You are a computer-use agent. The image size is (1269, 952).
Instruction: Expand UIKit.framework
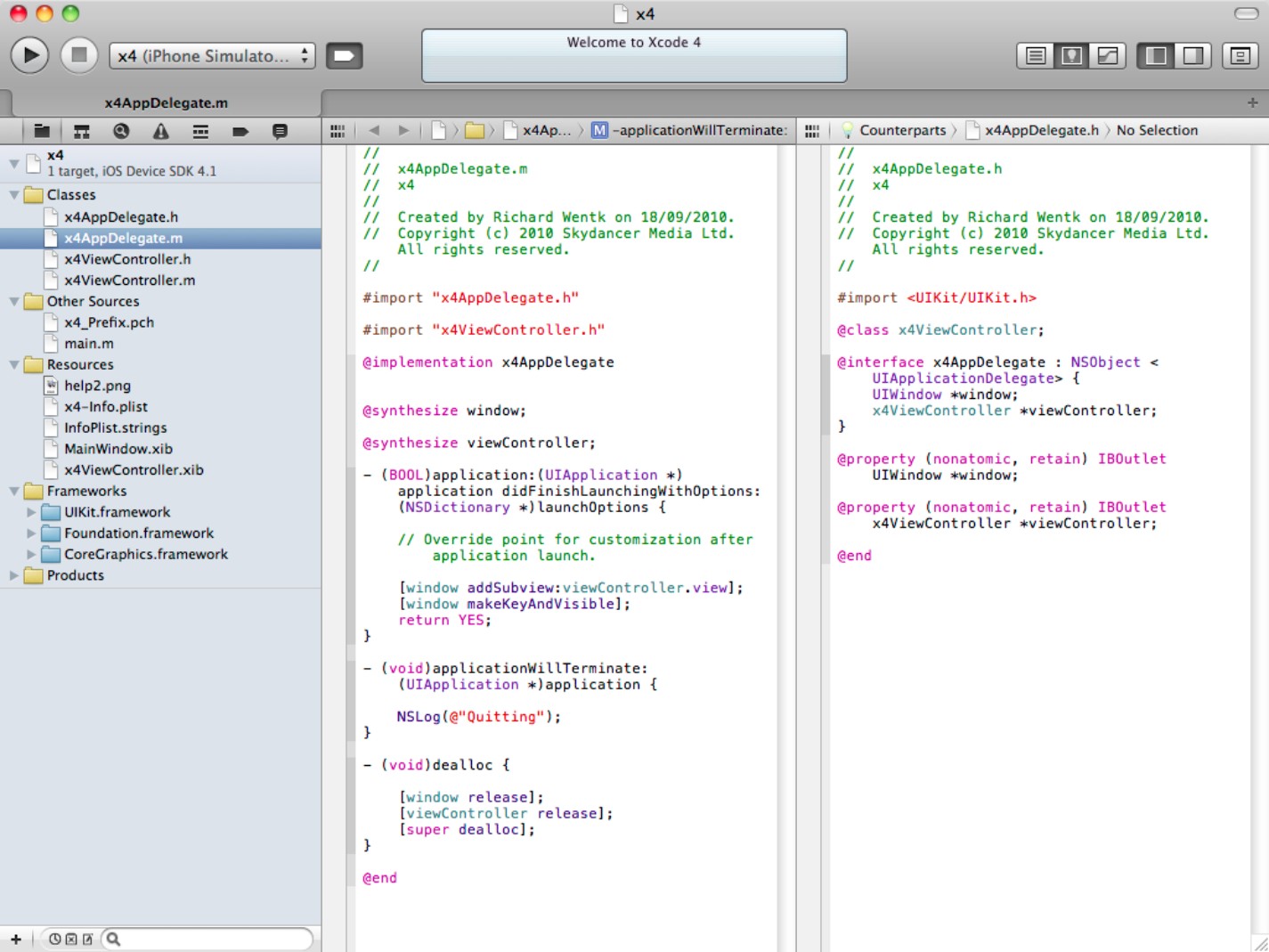tap(32, 512)
